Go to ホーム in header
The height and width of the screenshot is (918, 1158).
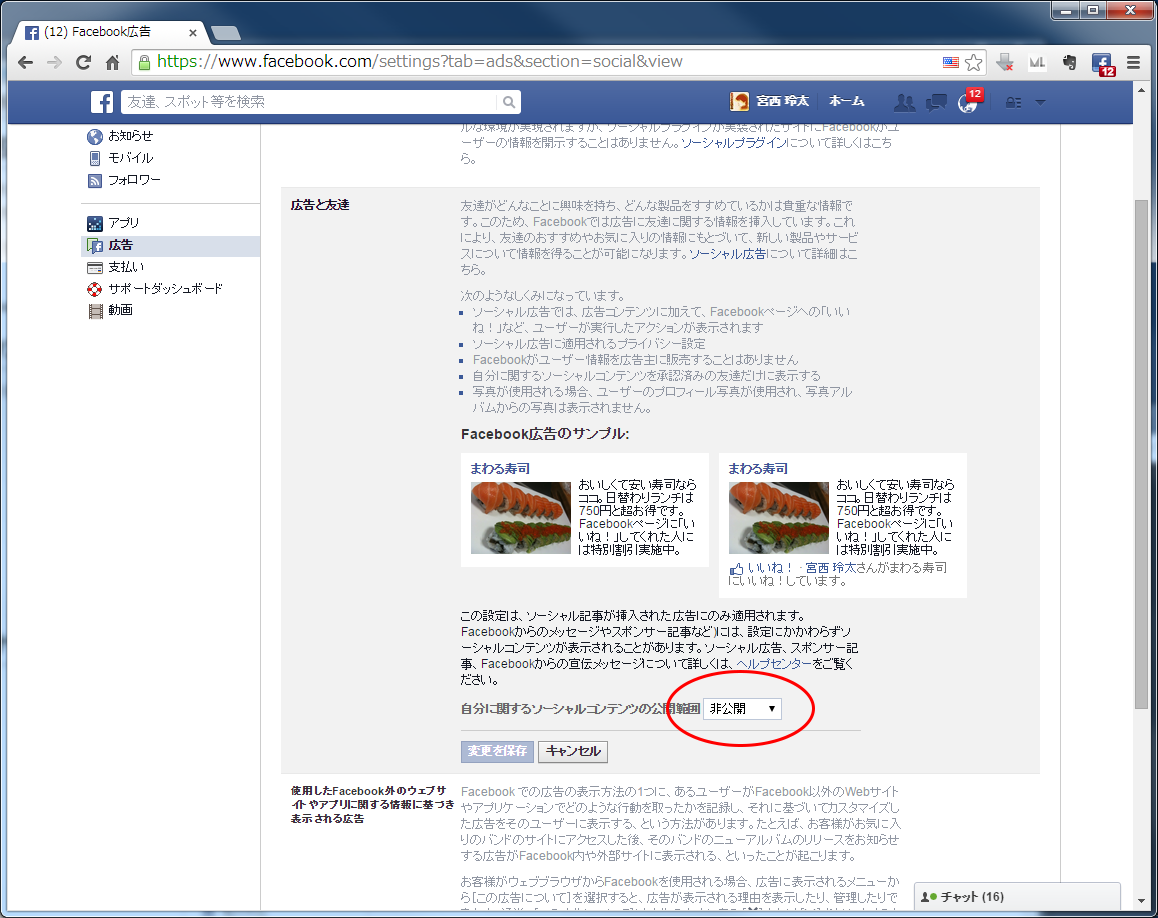pos(846,101)
